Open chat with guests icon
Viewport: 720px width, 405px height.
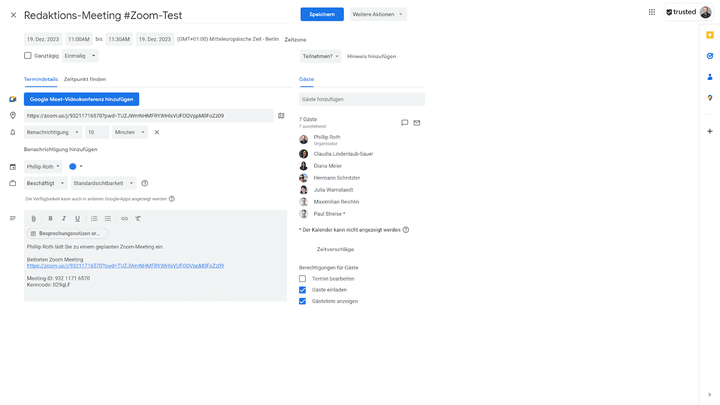(404, 123)
